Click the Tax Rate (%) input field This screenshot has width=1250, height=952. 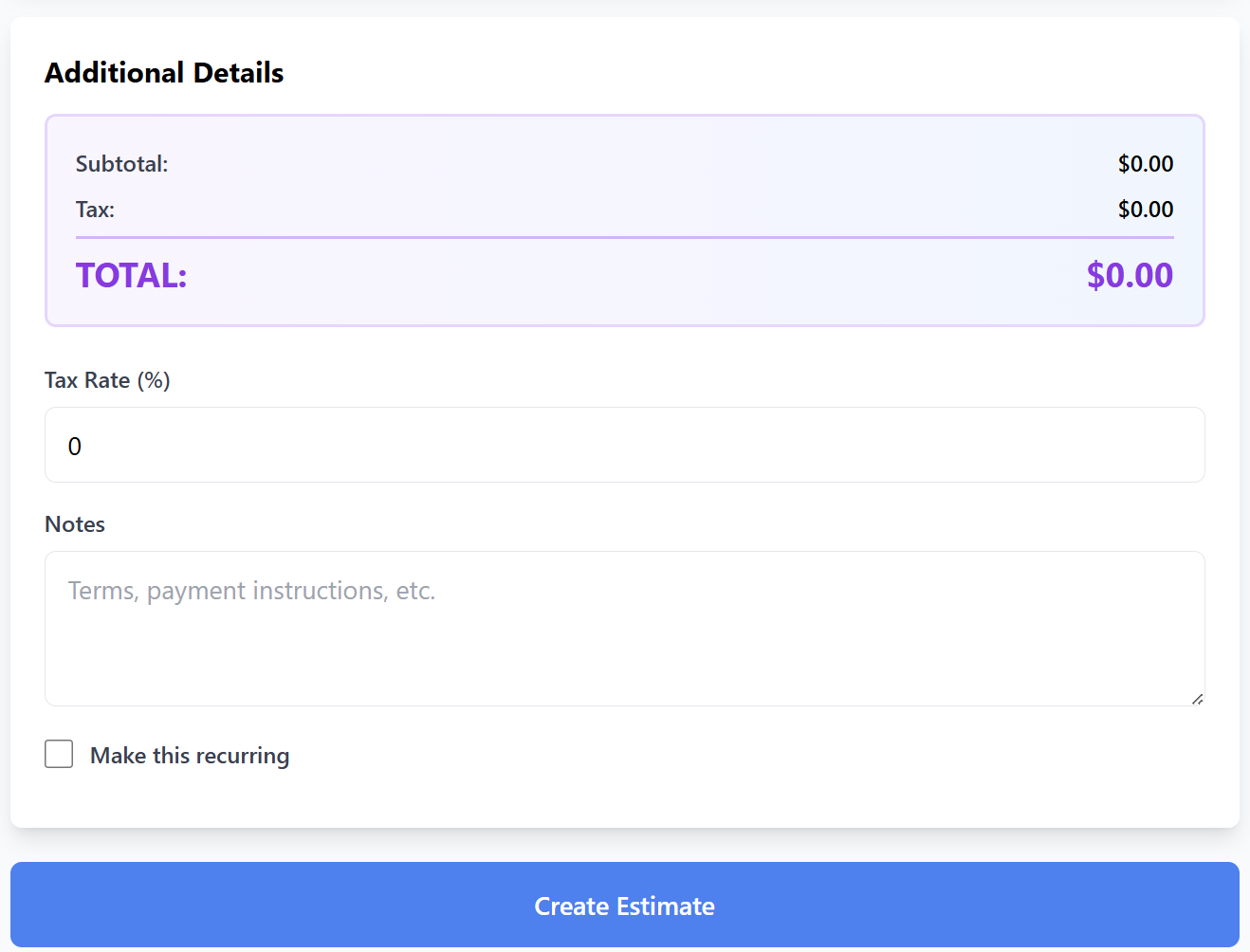[x=624, y=445]
